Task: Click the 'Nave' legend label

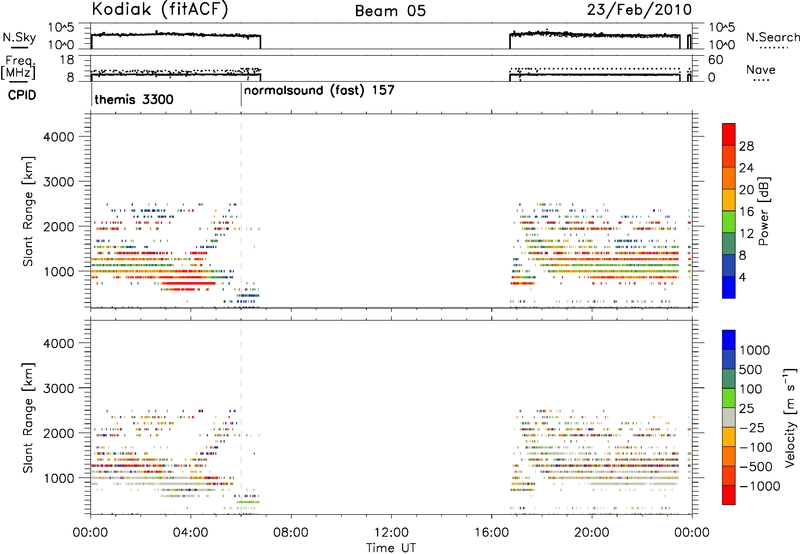Action: [x=761, y=69]
